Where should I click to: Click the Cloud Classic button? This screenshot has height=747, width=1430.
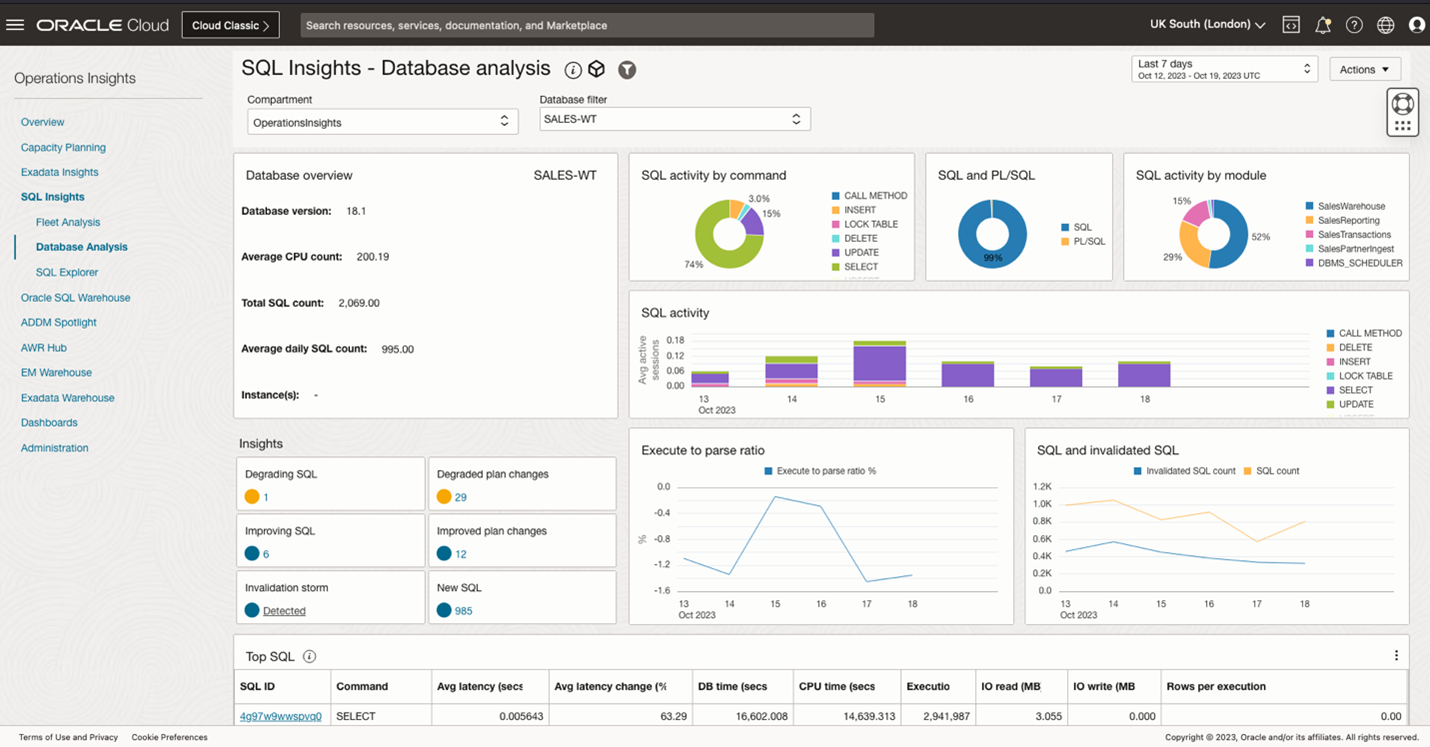[230, 25]
